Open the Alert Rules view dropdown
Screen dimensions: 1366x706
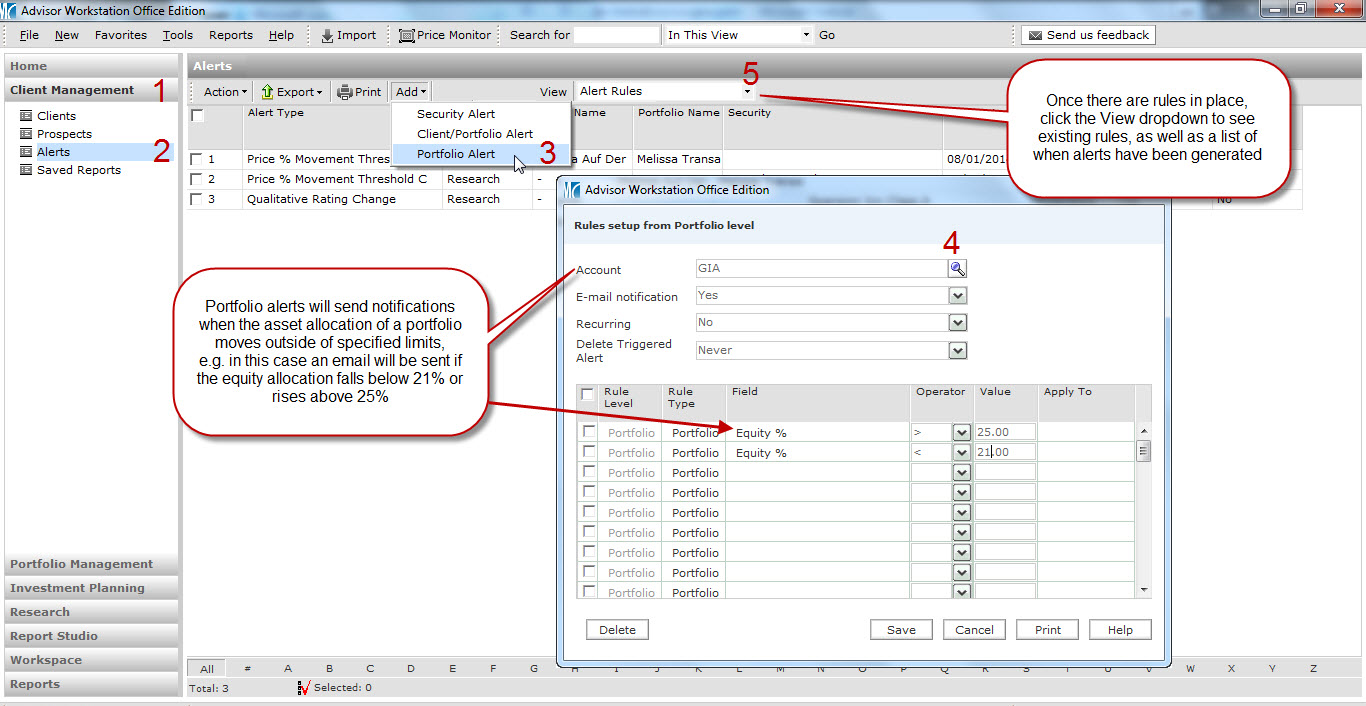[x=747, y=91]
